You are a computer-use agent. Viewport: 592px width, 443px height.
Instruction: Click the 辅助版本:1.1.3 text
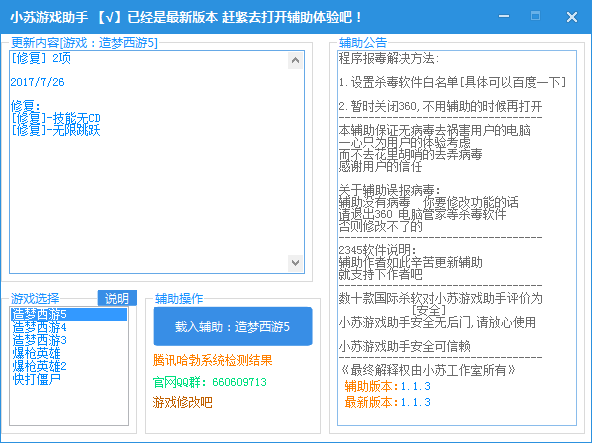coord(387,386)
